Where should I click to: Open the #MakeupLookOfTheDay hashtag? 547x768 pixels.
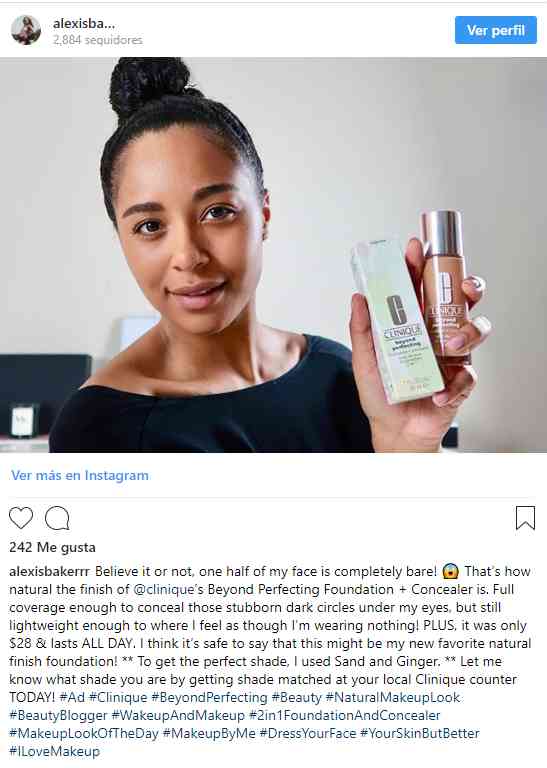click(84, 733)
